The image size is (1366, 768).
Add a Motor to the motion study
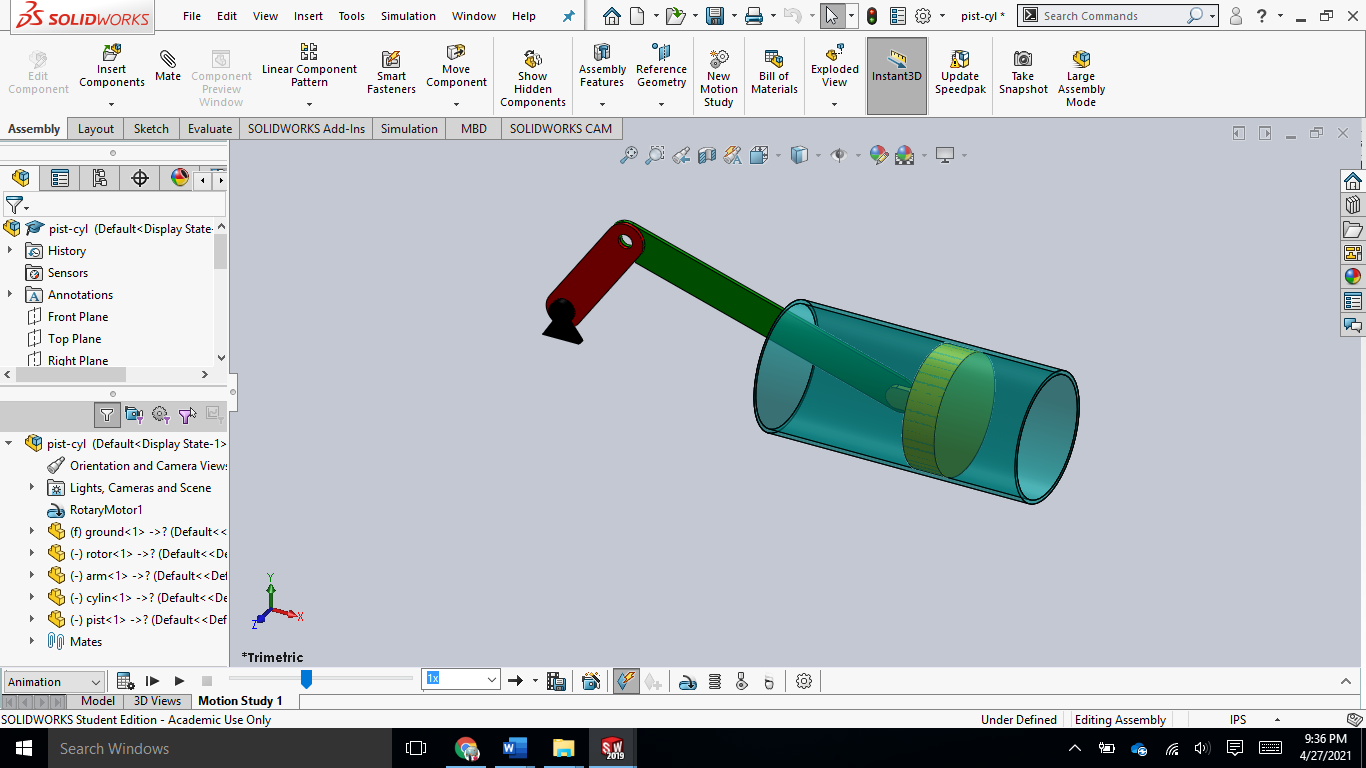click(x=688, y=681)
